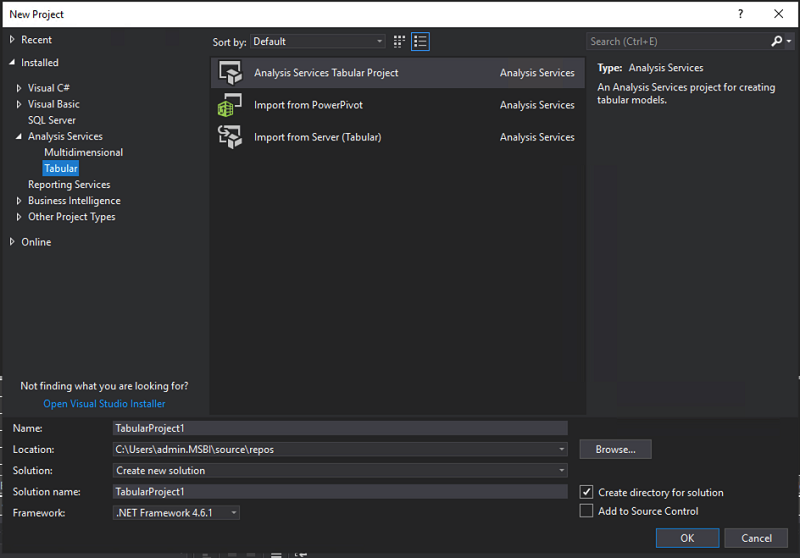Select the Visual C# category label
800x558 pixels.
(x=48, y=88)
